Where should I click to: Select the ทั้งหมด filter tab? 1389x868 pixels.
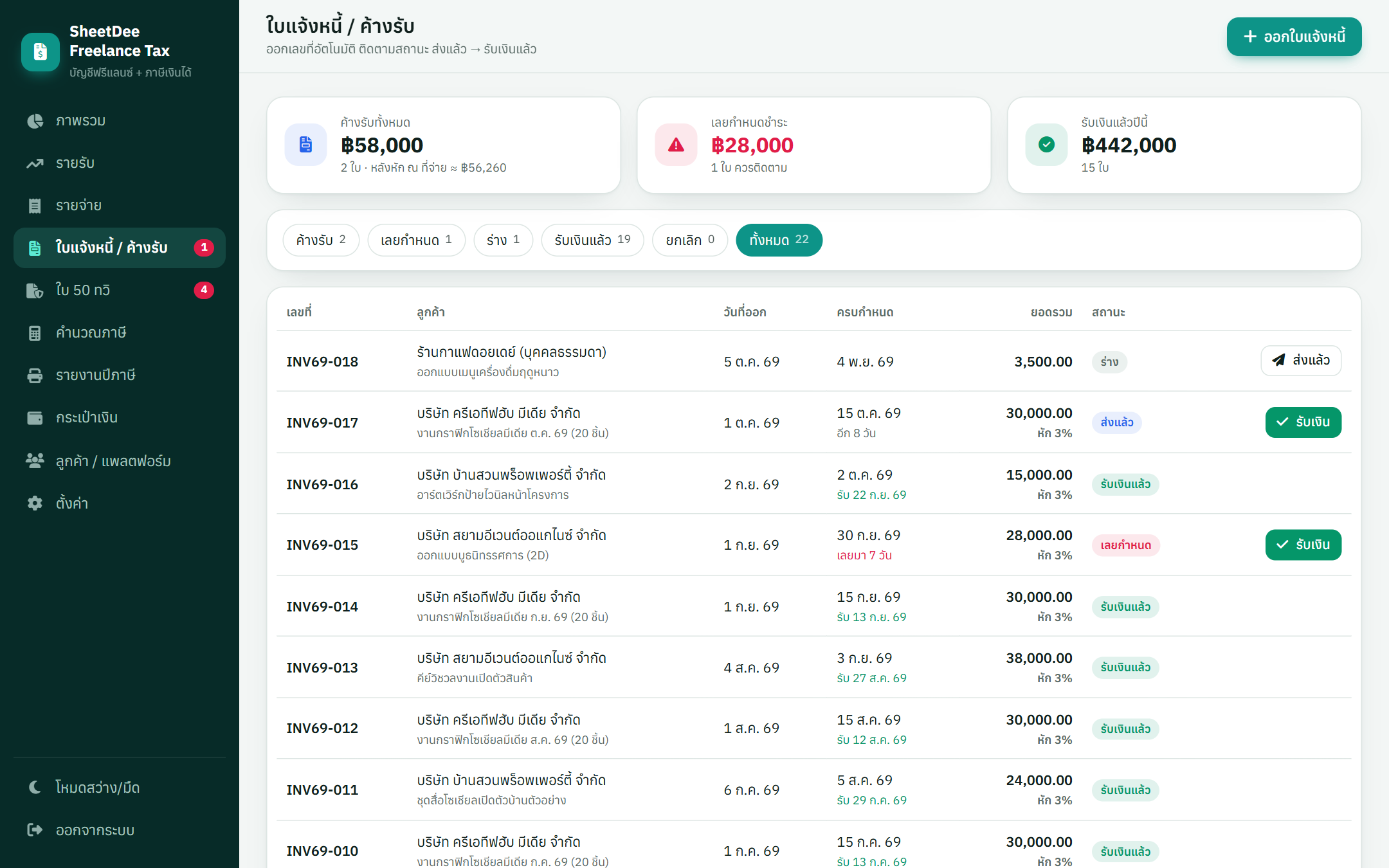pyautogui.click(x=779, y=240)
